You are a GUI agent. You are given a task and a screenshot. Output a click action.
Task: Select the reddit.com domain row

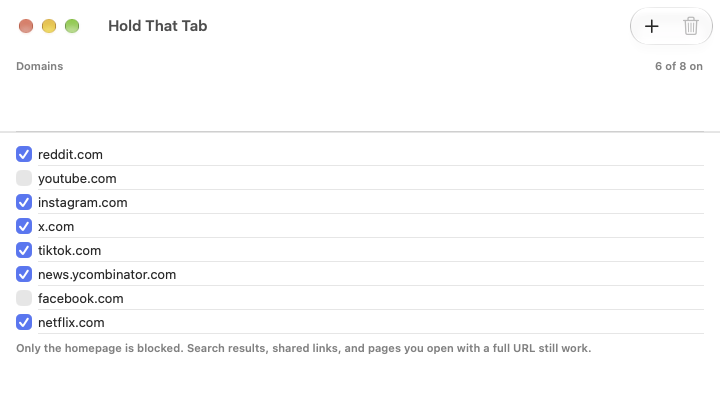coord(360,154)
